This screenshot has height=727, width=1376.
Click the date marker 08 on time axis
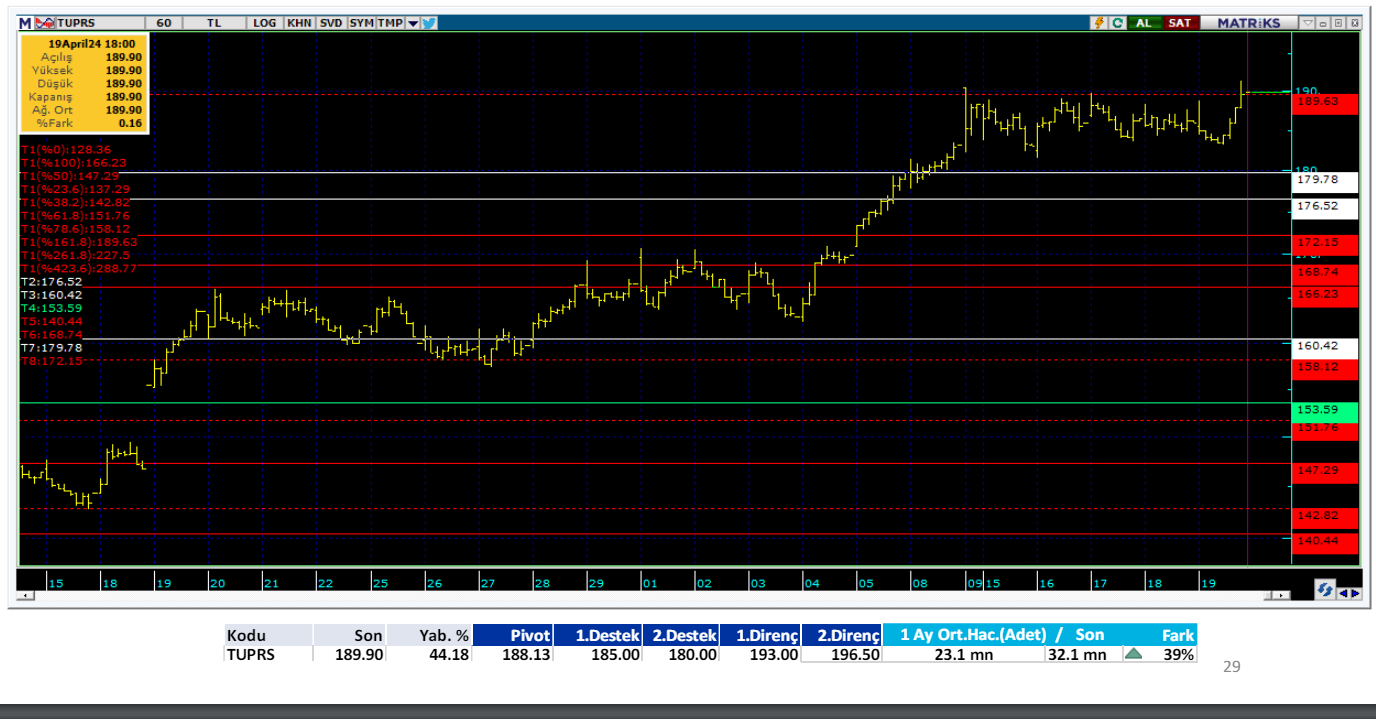pos(918,582)
